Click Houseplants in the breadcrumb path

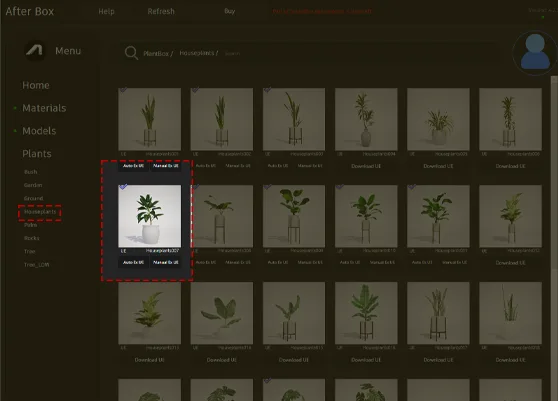pyautogui.click(x=199, y=53)
